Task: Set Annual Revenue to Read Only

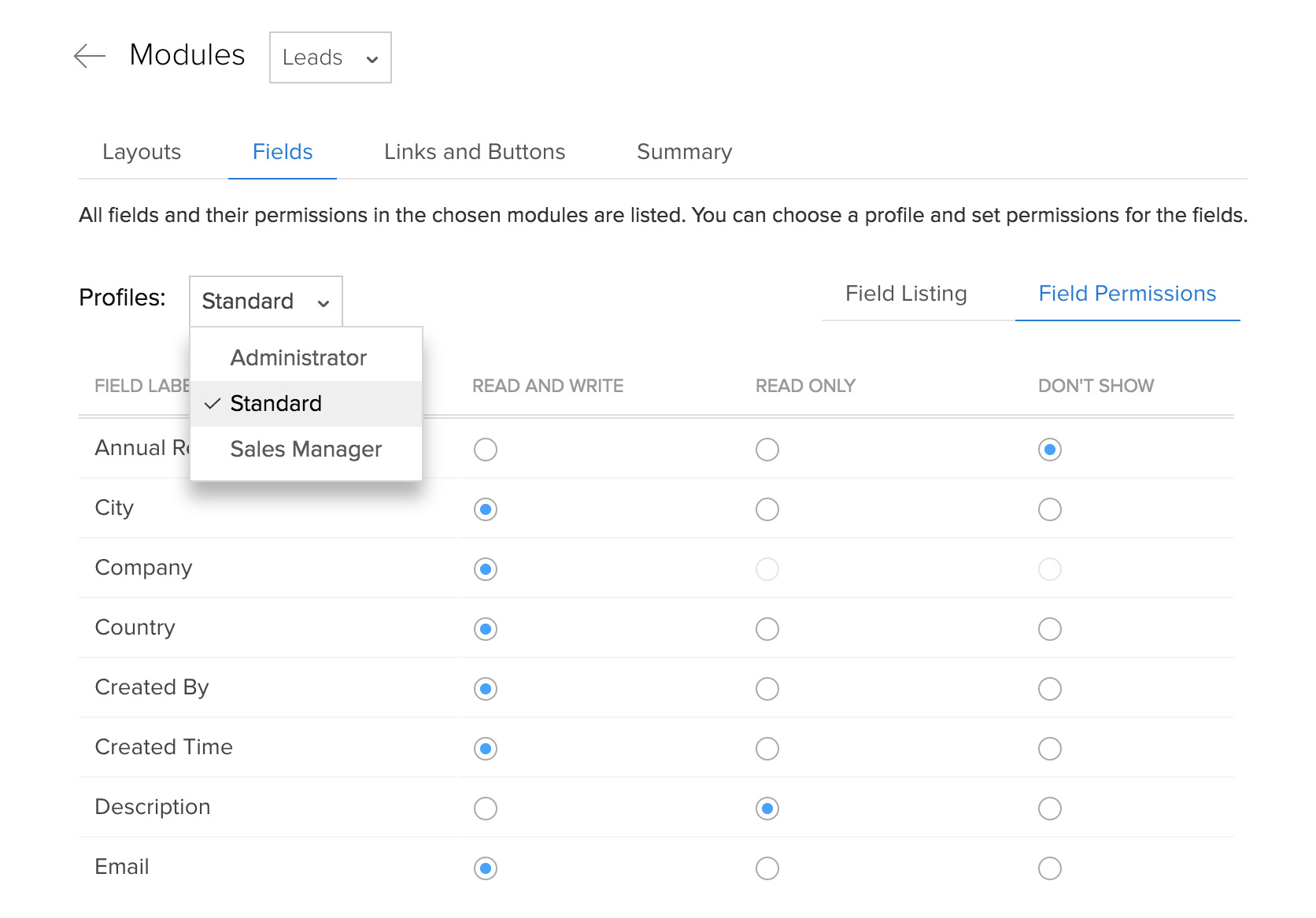Action: coord(767,450)
